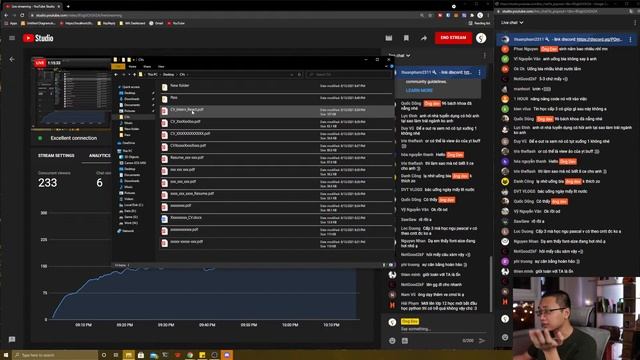640x360 pixels.
Task: Open the YouTube Studio hamburger menu
Action: (x=12, y=38)
